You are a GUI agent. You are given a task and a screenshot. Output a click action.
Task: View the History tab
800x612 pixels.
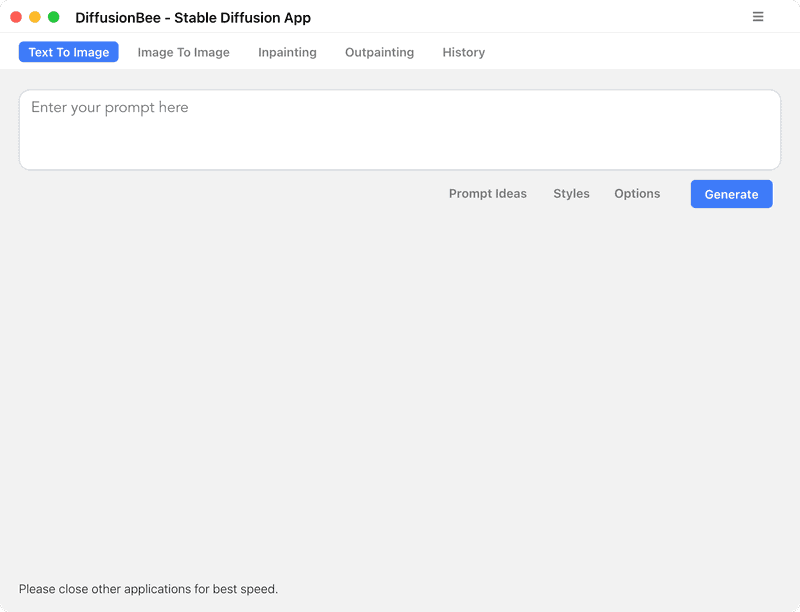pos(463,52)
